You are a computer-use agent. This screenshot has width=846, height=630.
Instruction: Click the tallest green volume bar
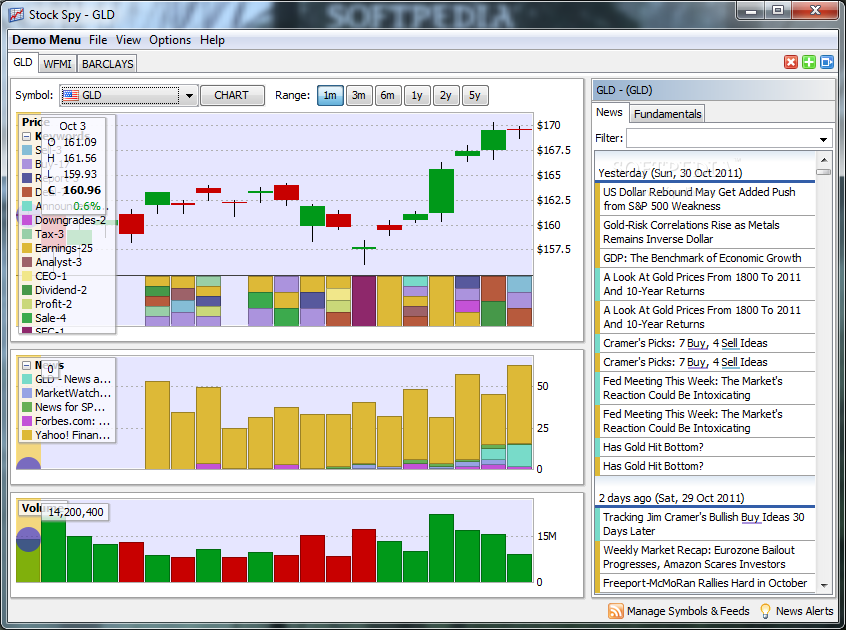tap(441, 548)
